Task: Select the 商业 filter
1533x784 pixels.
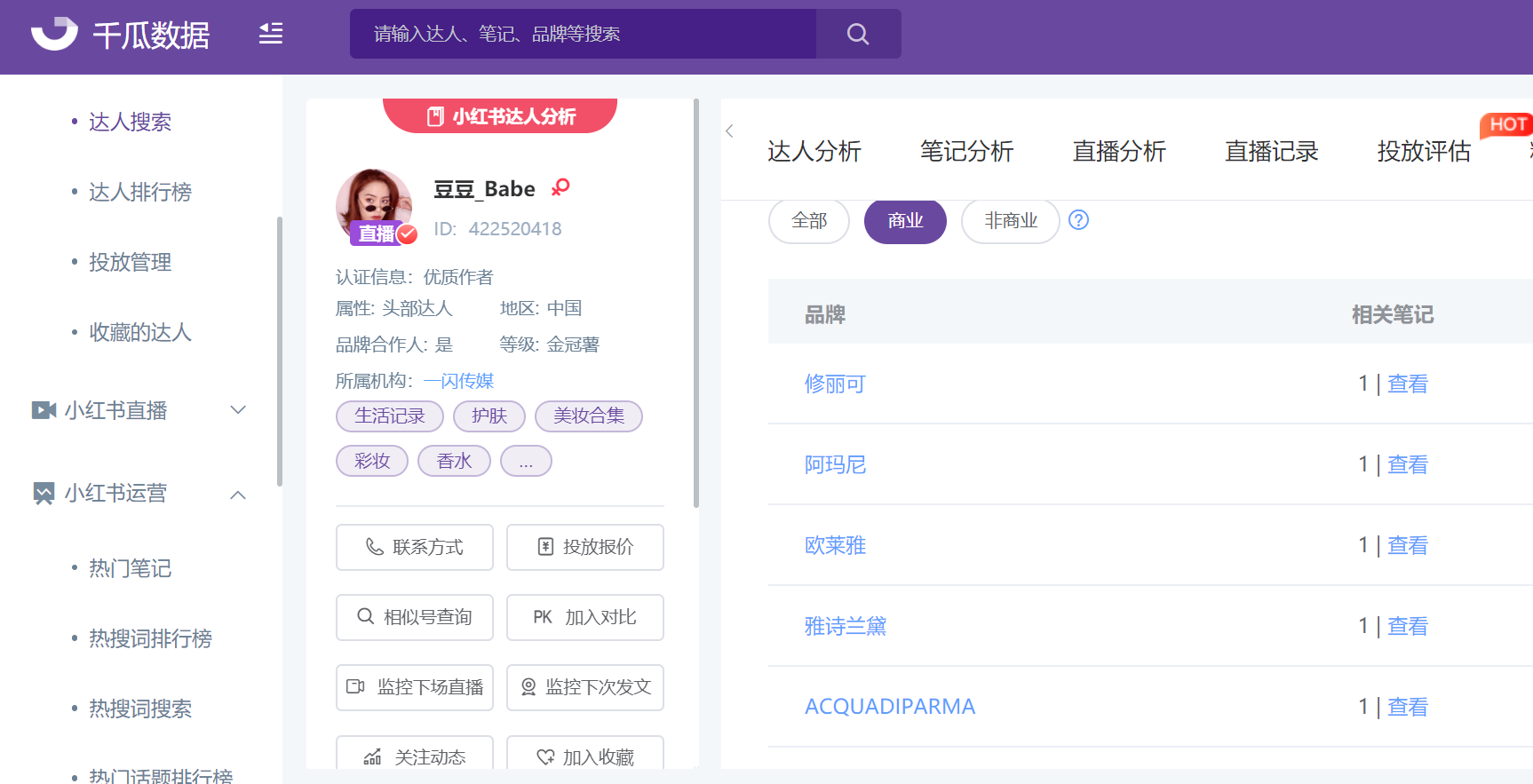Action: (905, 221)
